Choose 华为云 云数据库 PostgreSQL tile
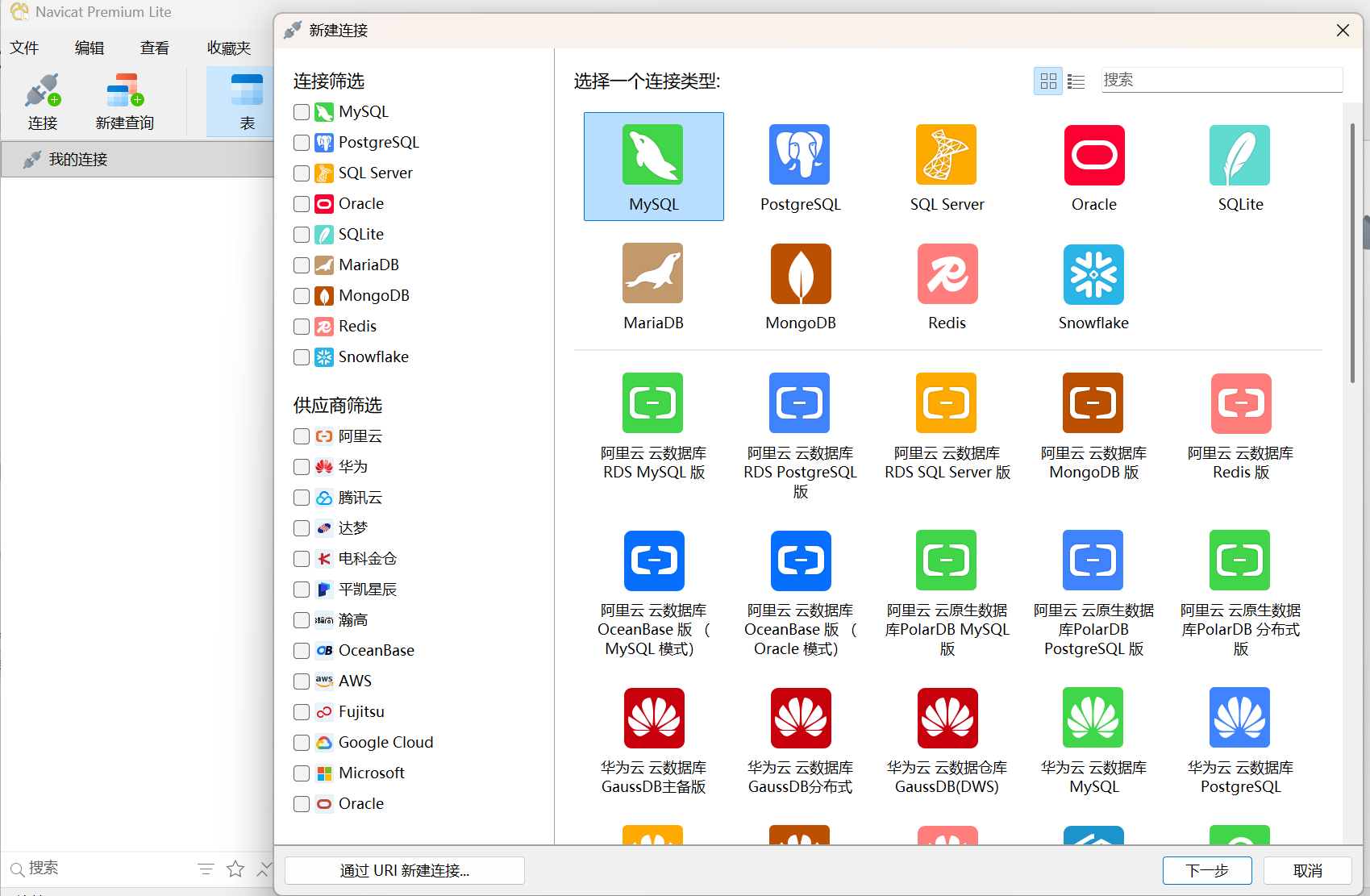The width and height of the screenshot is (1370, 896). pyautogui.click(x=1240, y=742)
